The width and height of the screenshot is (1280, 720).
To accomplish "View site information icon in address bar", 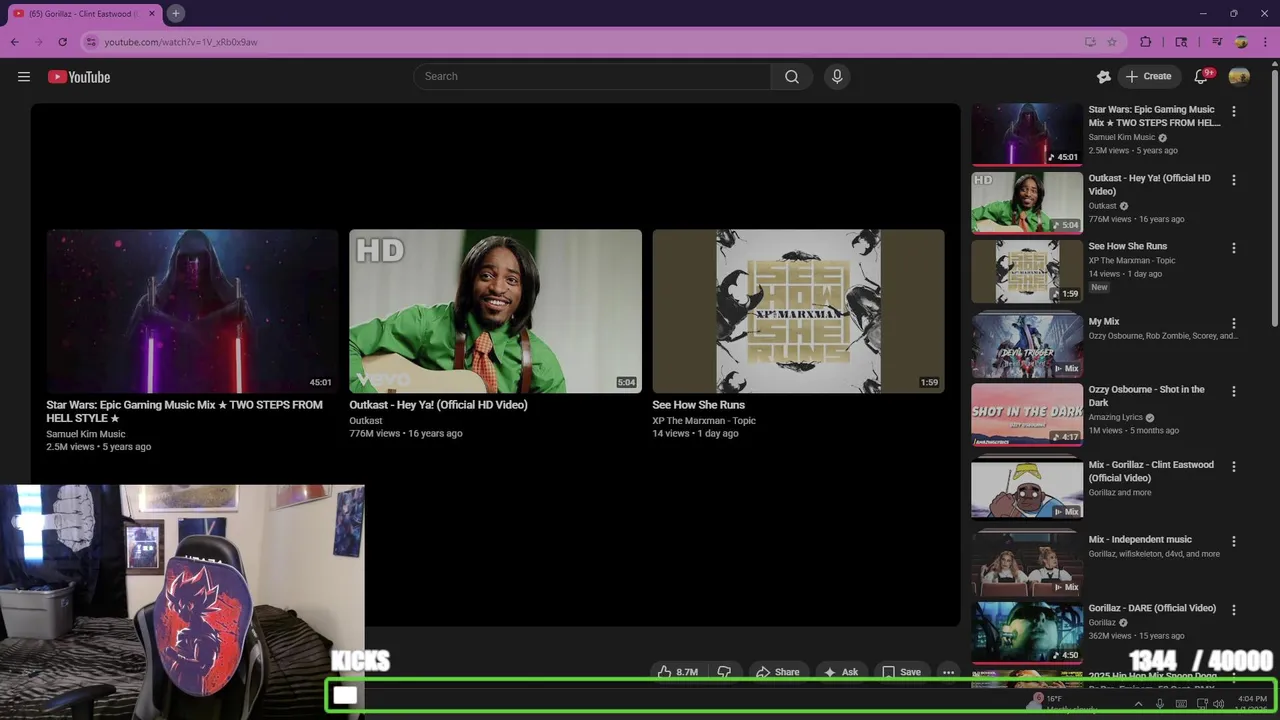I will coord(91,42).
